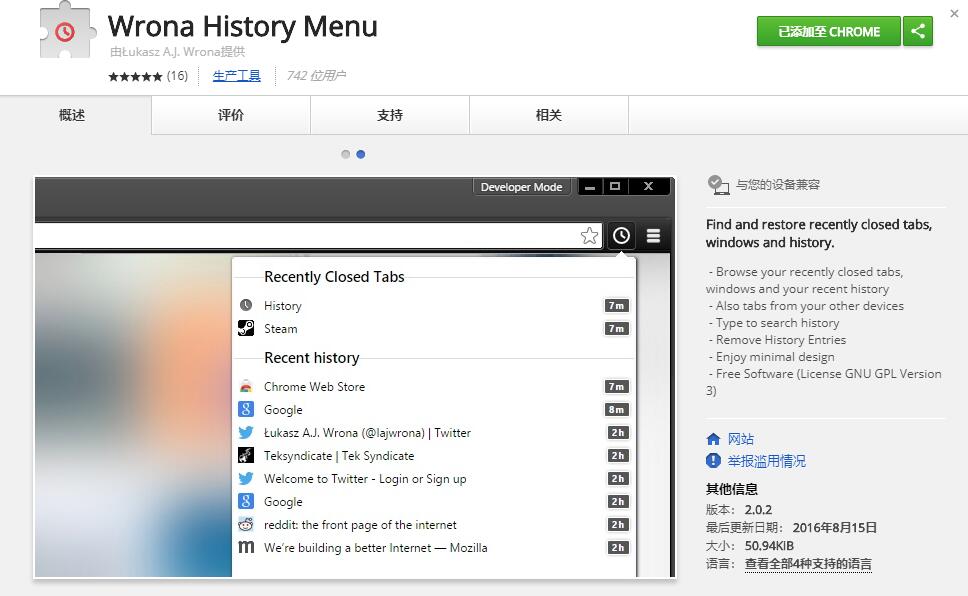The width and height of the screenshot is (968, 596).
Task: Click the 'Chrome Web Store' history entry text
Action: pos(314,387)
